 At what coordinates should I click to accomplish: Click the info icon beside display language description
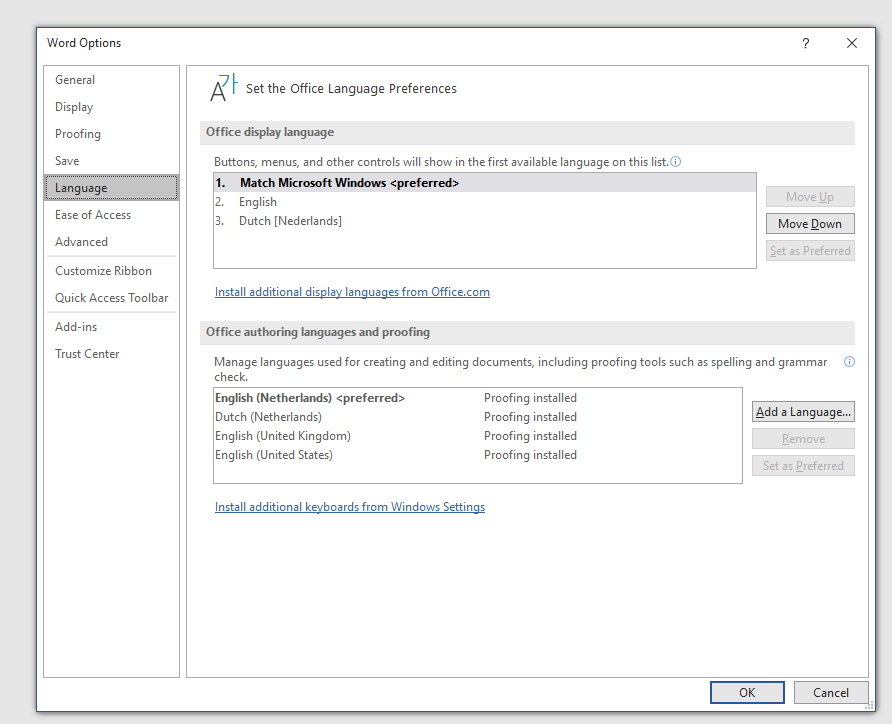point(676,162)
